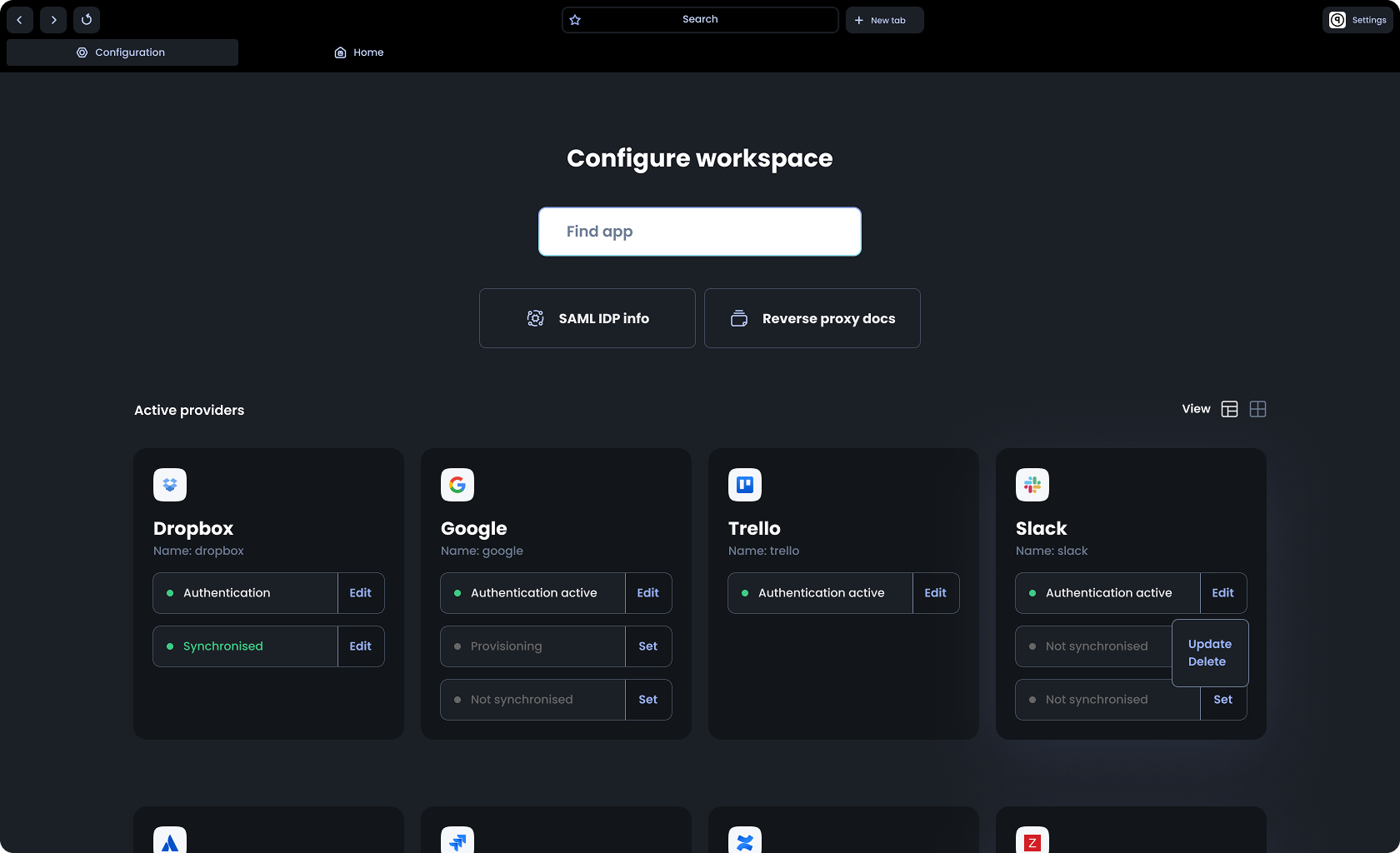Edit Dropbox Synchronised setting
Image resolution: width=1400 pixels, height=853 pixels.
coord(361,646)
